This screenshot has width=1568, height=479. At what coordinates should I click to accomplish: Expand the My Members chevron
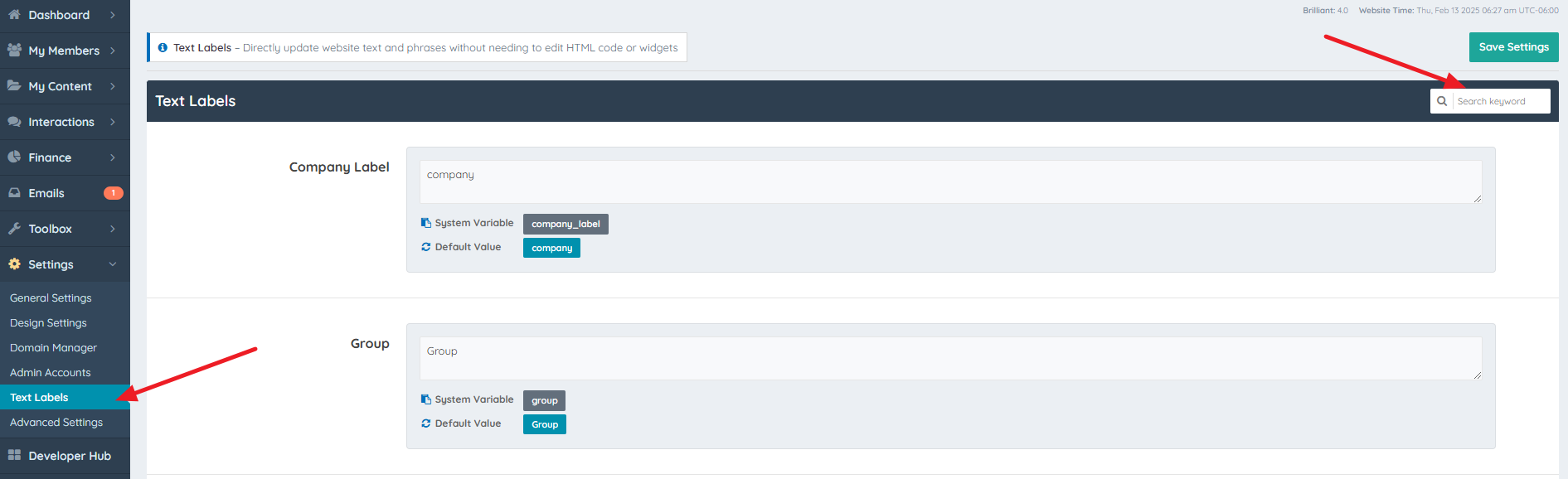(113, 51)
